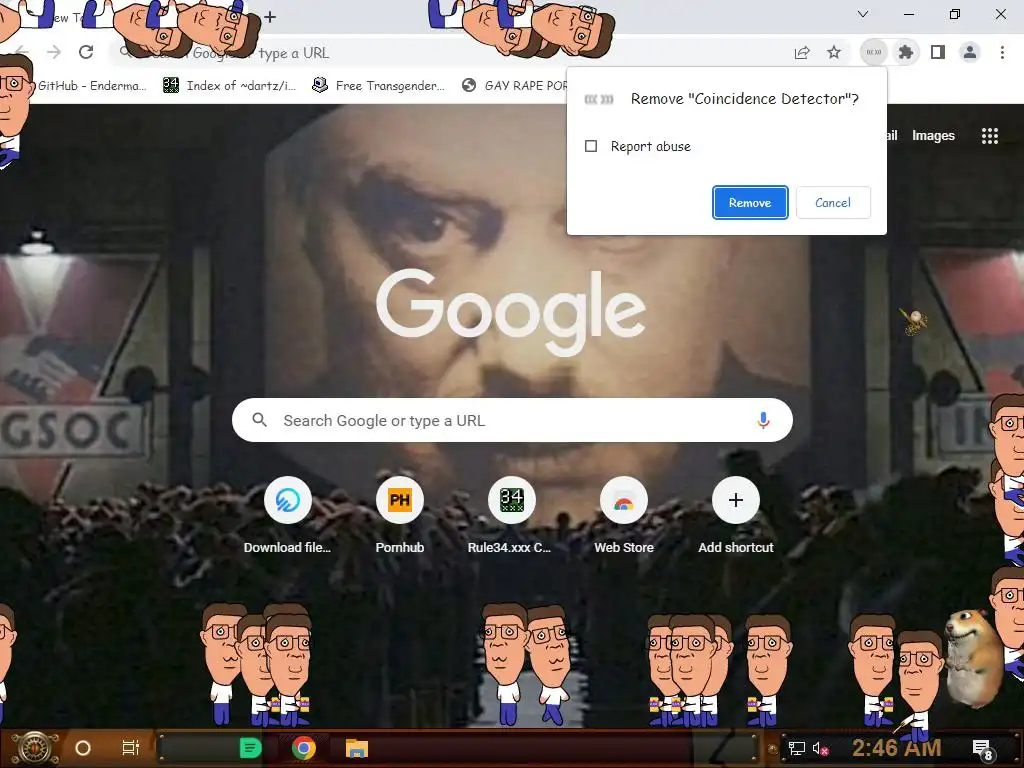
Task: Open the notification center icon
Action: click(982, 750)
